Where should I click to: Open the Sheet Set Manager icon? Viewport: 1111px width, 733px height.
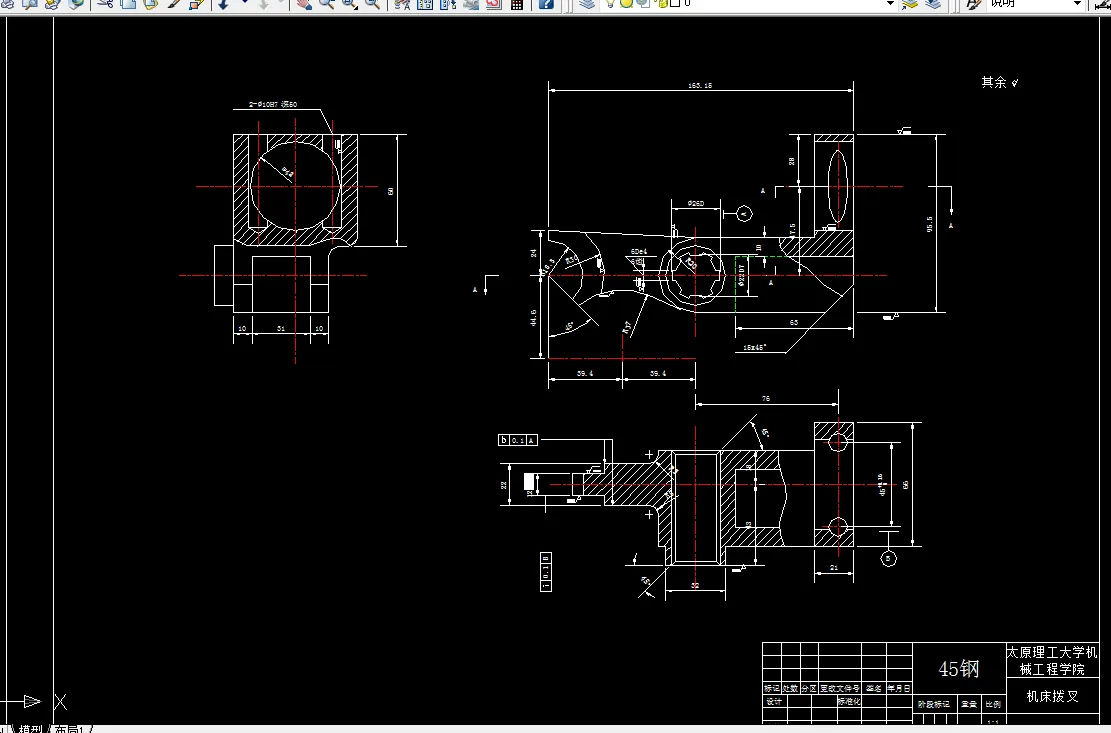coord(470,4)
